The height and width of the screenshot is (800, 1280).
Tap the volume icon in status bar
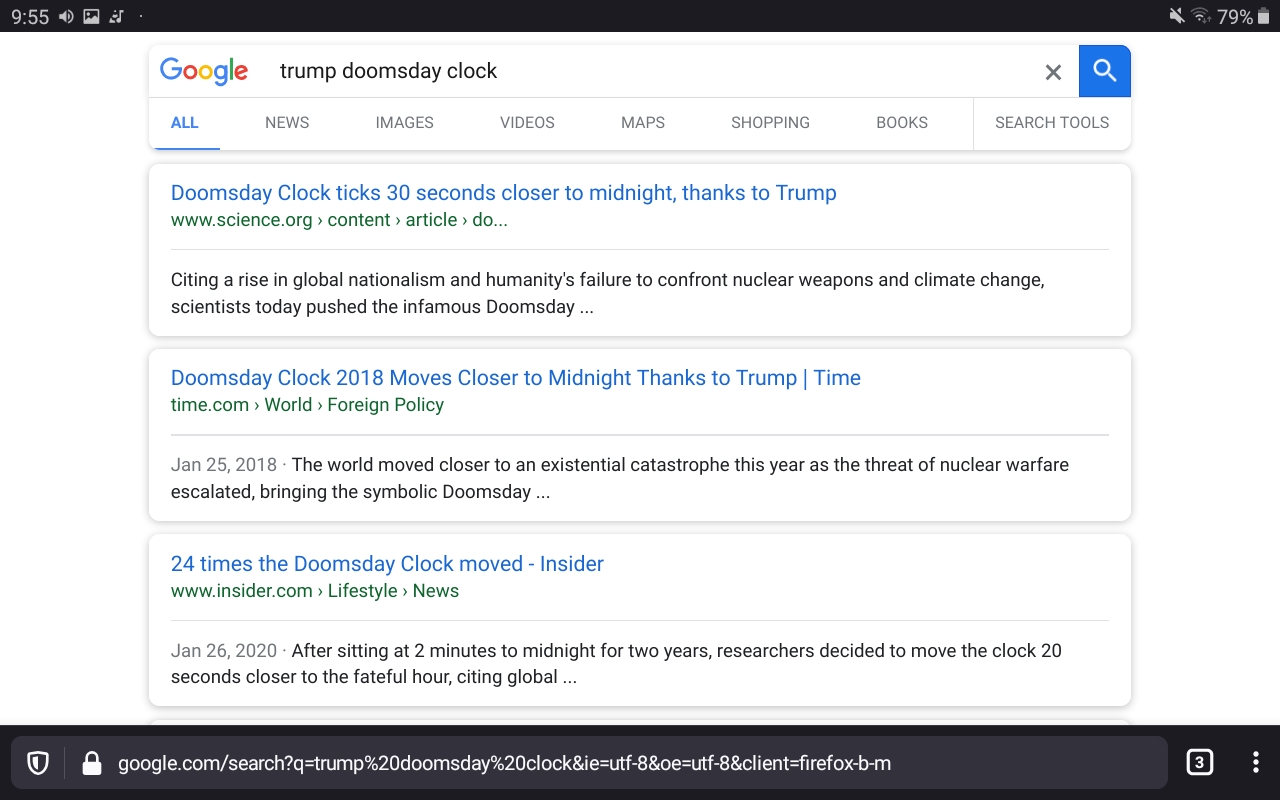point(67,16)
